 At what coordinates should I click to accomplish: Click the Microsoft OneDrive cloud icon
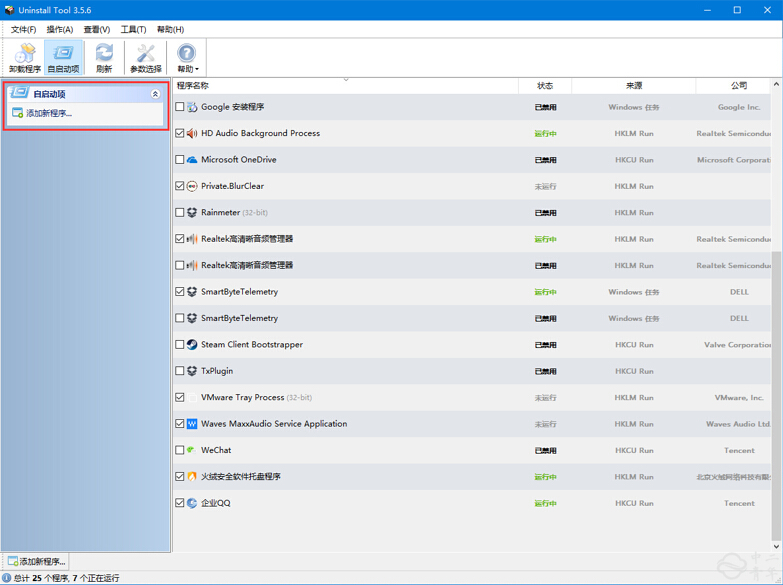[192, 160]
